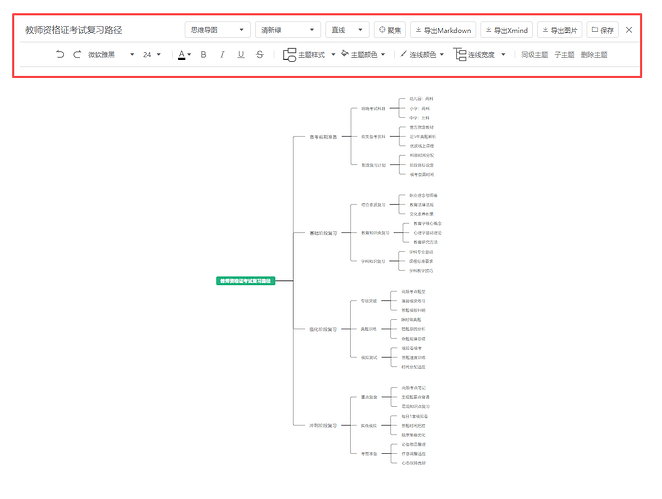Select the green root node of mind map
The height and width of the screenshot is (499, 662).
(245, 281)
